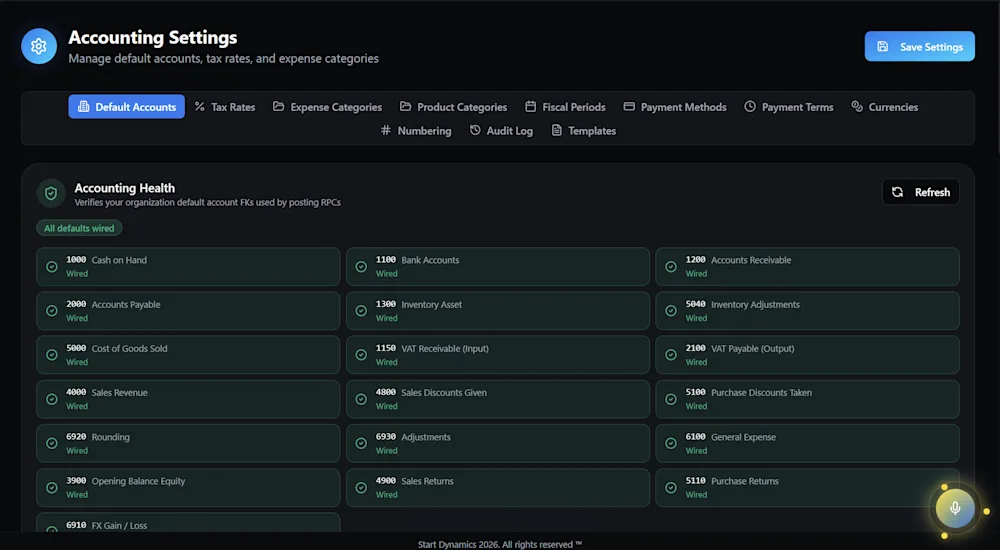Click the hash icon for Numbering

(x=386, y=130)
